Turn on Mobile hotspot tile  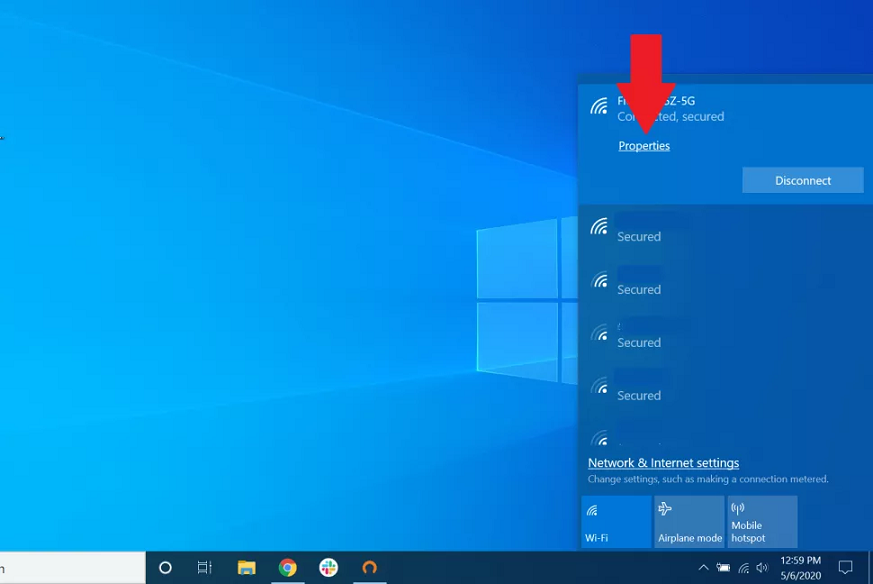point(762,521)
